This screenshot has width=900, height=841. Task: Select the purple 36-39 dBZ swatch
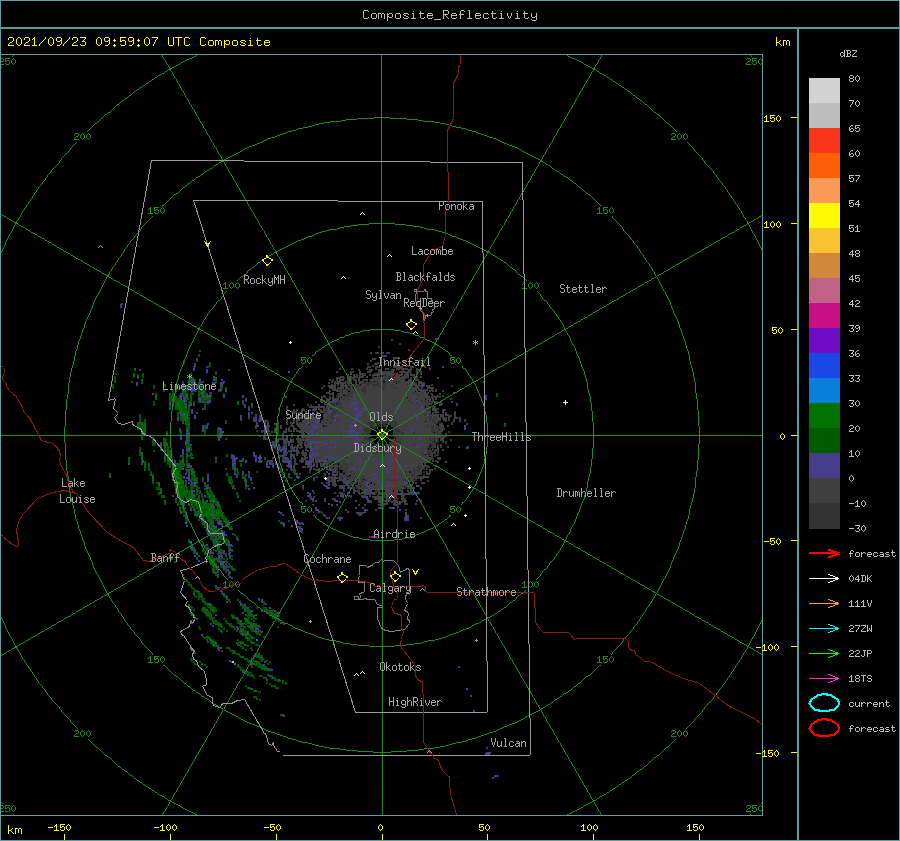click(824, 340)
